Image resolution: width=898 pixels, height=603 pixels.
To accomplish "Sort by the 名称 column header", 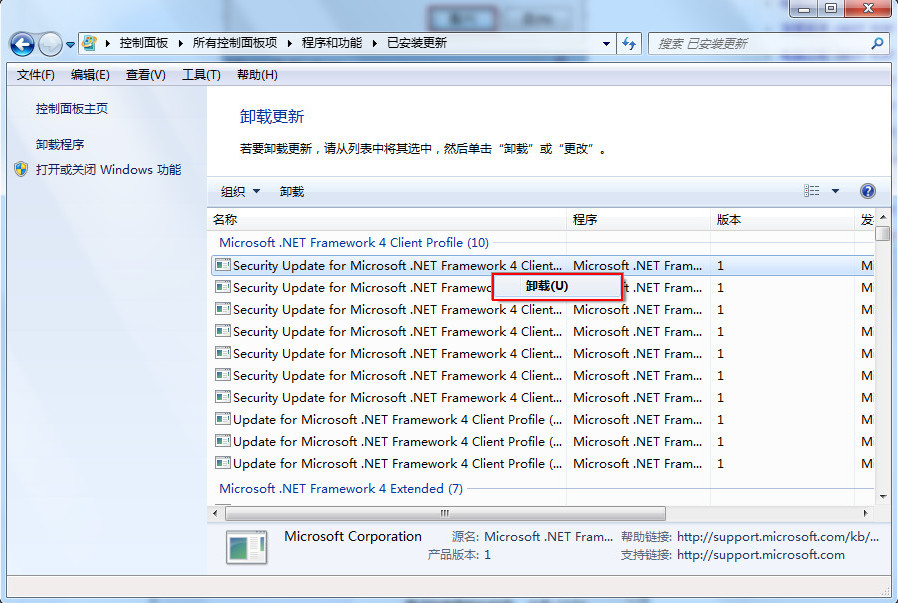I will (x=387, y=220).
